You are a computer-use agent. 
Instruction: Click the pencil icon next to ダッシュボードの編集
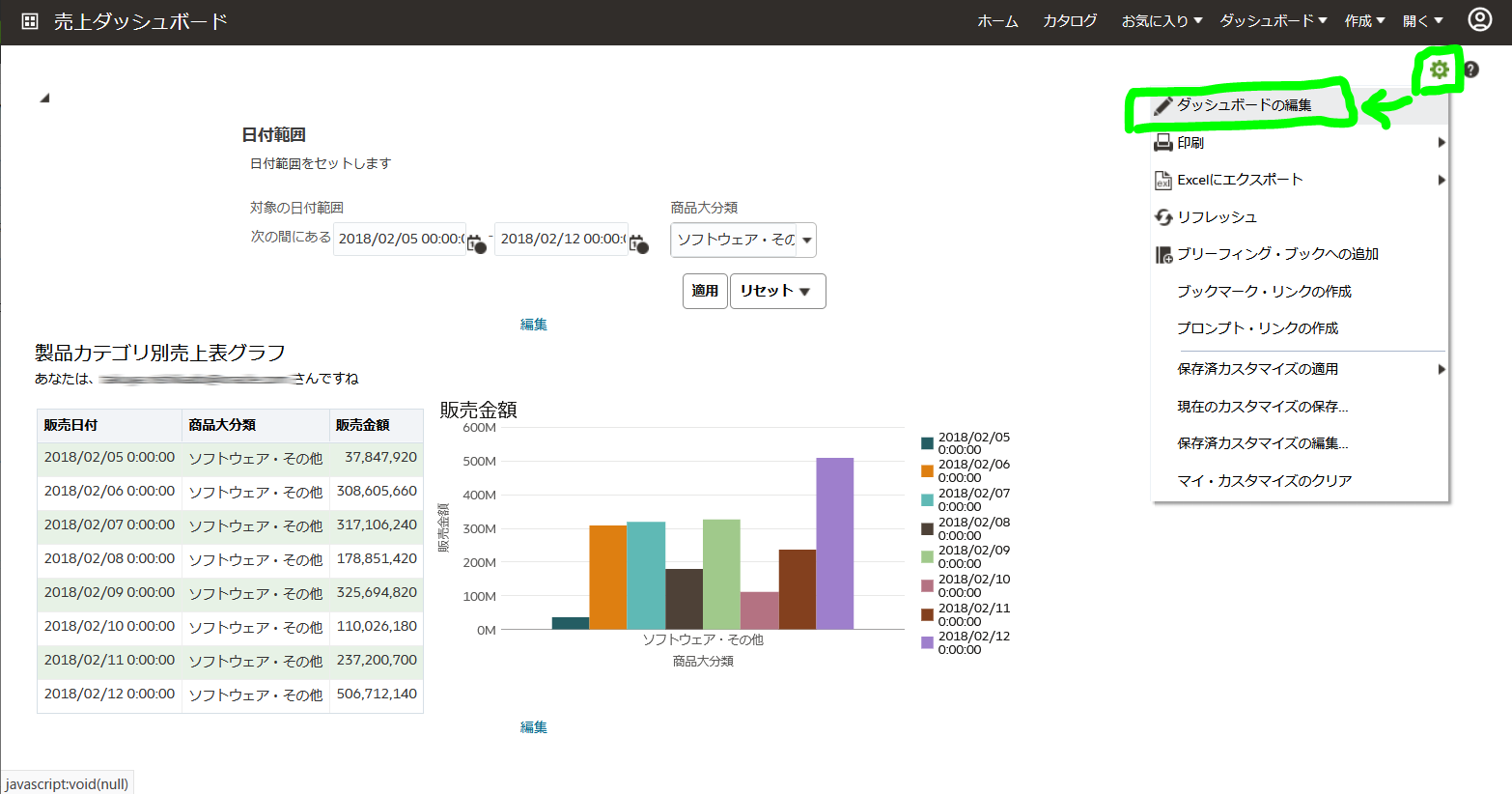coord(1162,106)
